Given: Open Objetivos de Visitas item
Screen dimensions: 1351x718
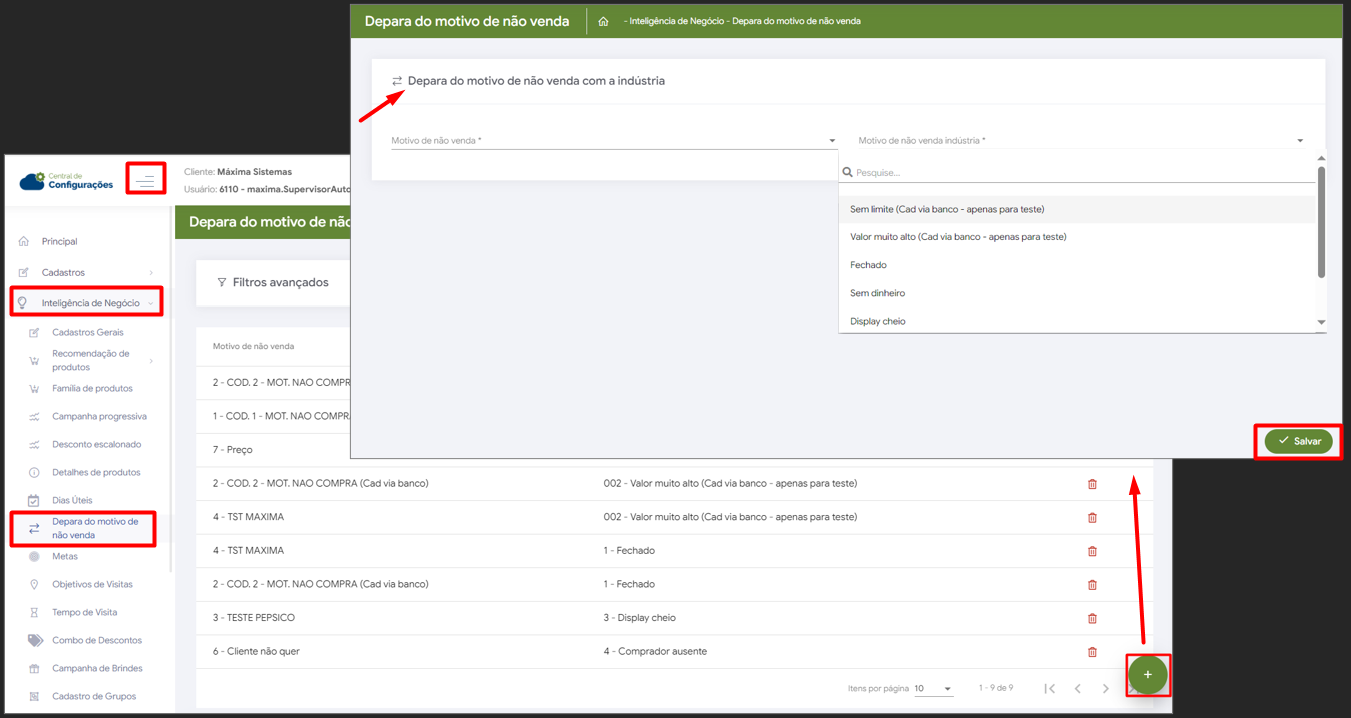Looking at the screenshot, I should [92, 584].
